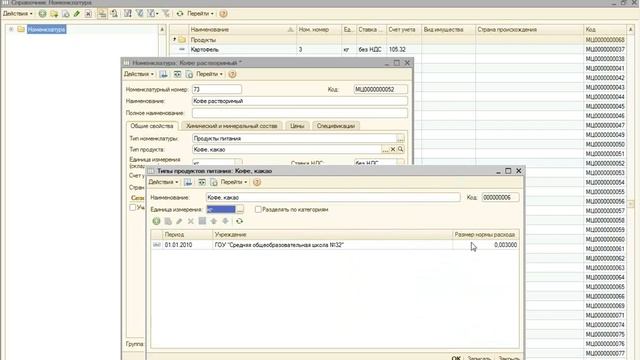Viewport: 640px width, 360px height.
Task: Click the main list scrollbar up arrow
Action: [631, 30]
